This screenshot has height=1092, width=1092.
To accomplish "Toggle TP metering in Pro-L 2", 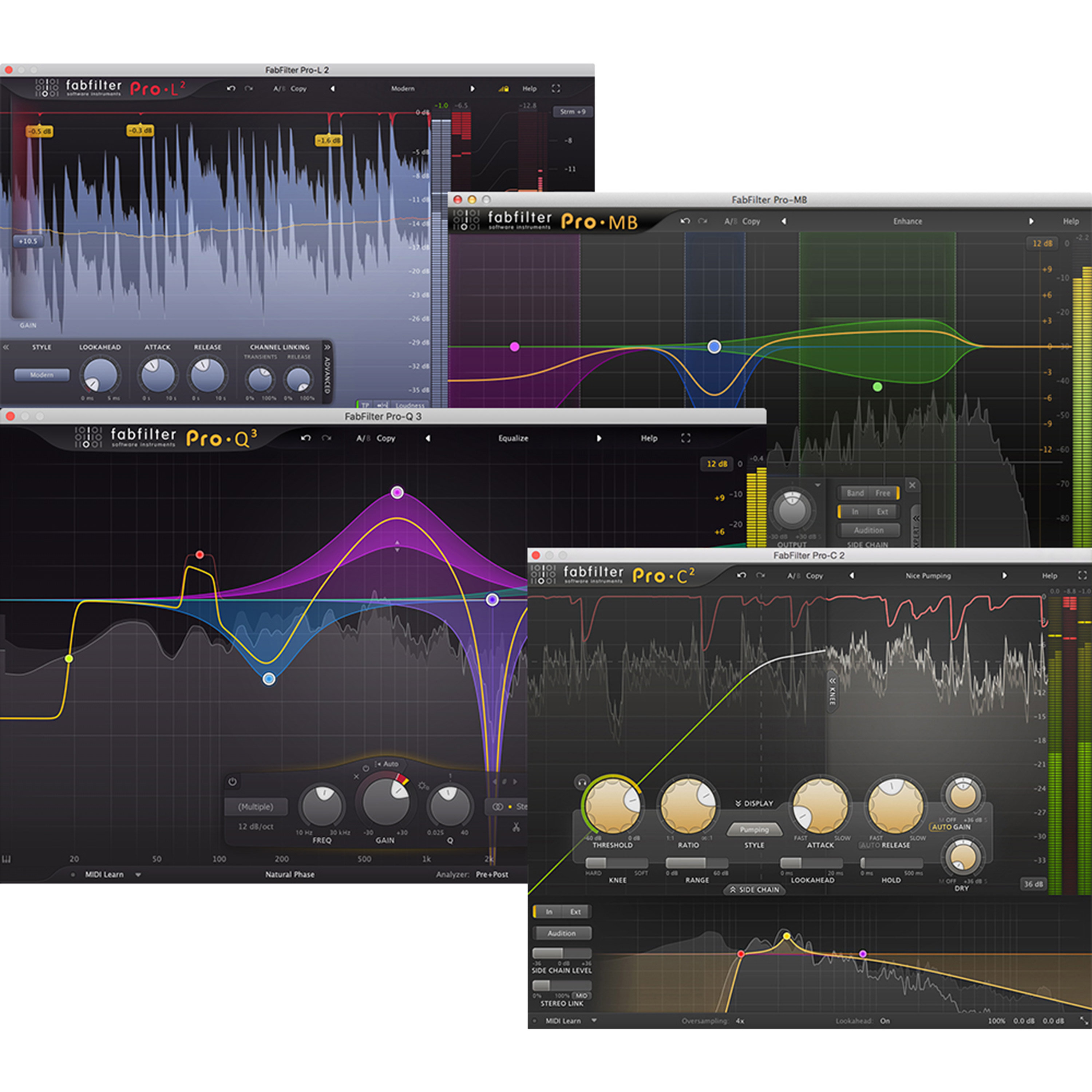I will click(367, 405).
